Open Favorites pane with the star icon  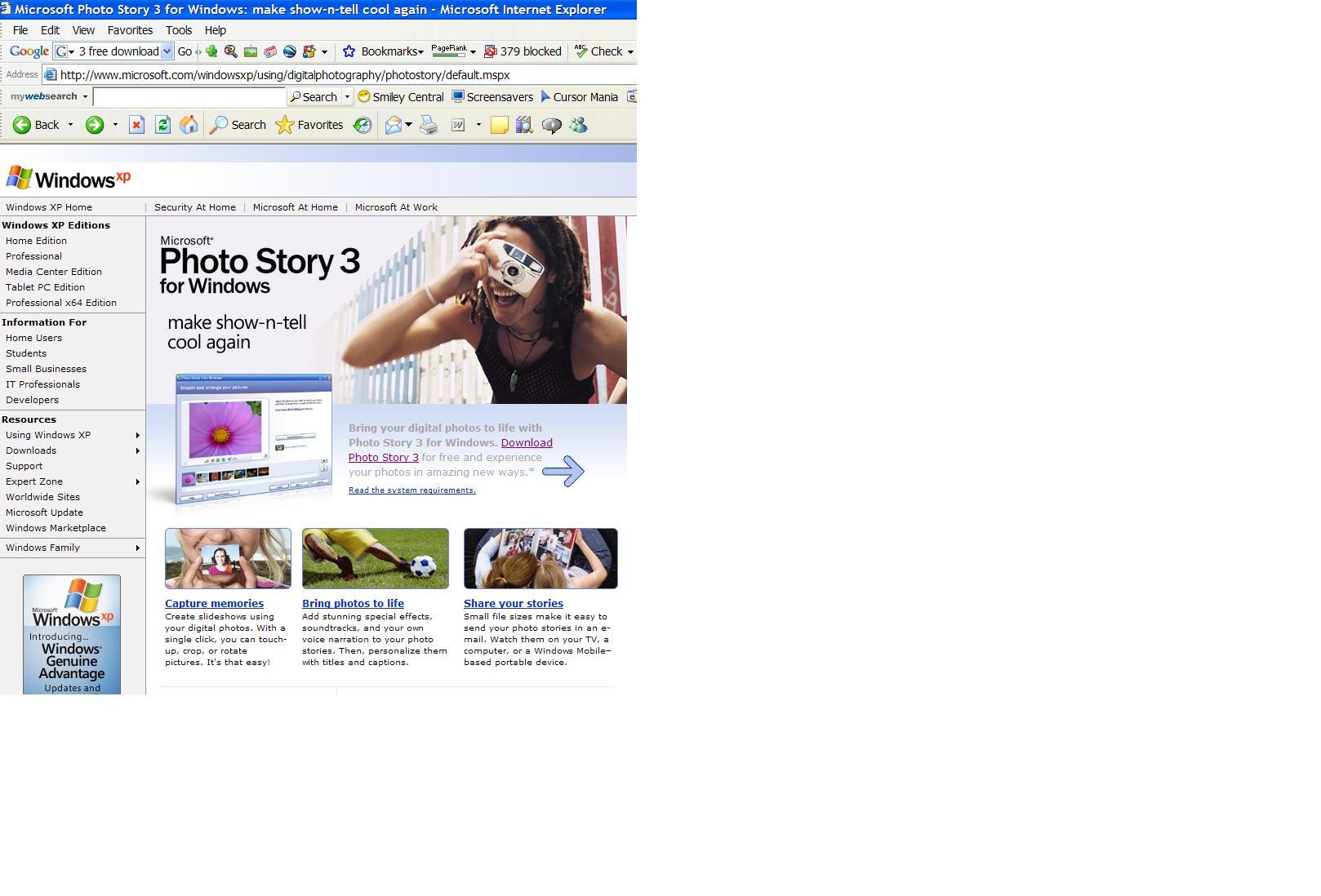(x=309, y=125)
